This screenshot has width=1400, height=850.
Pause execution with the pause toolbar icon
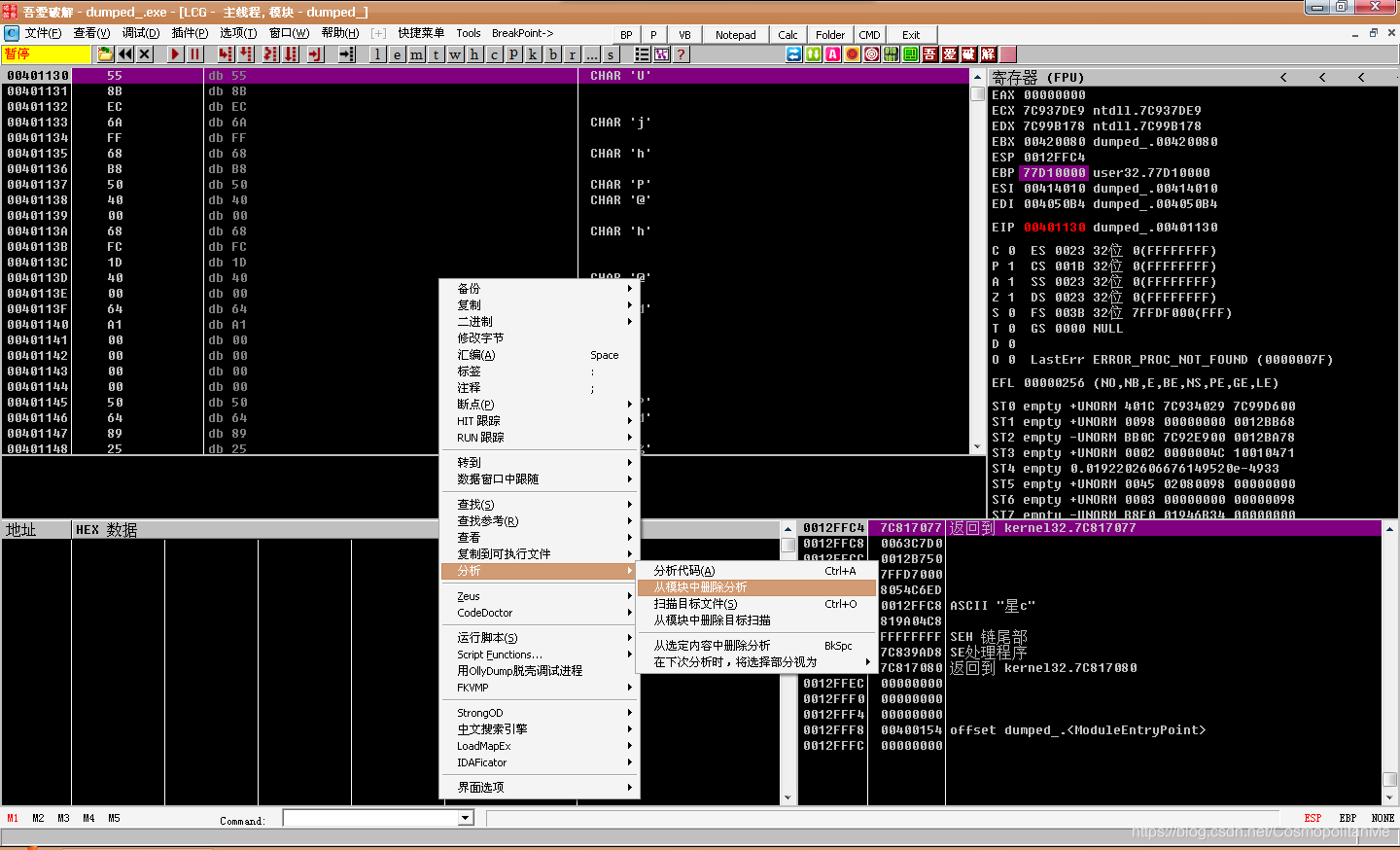click(x=194, y=54)
